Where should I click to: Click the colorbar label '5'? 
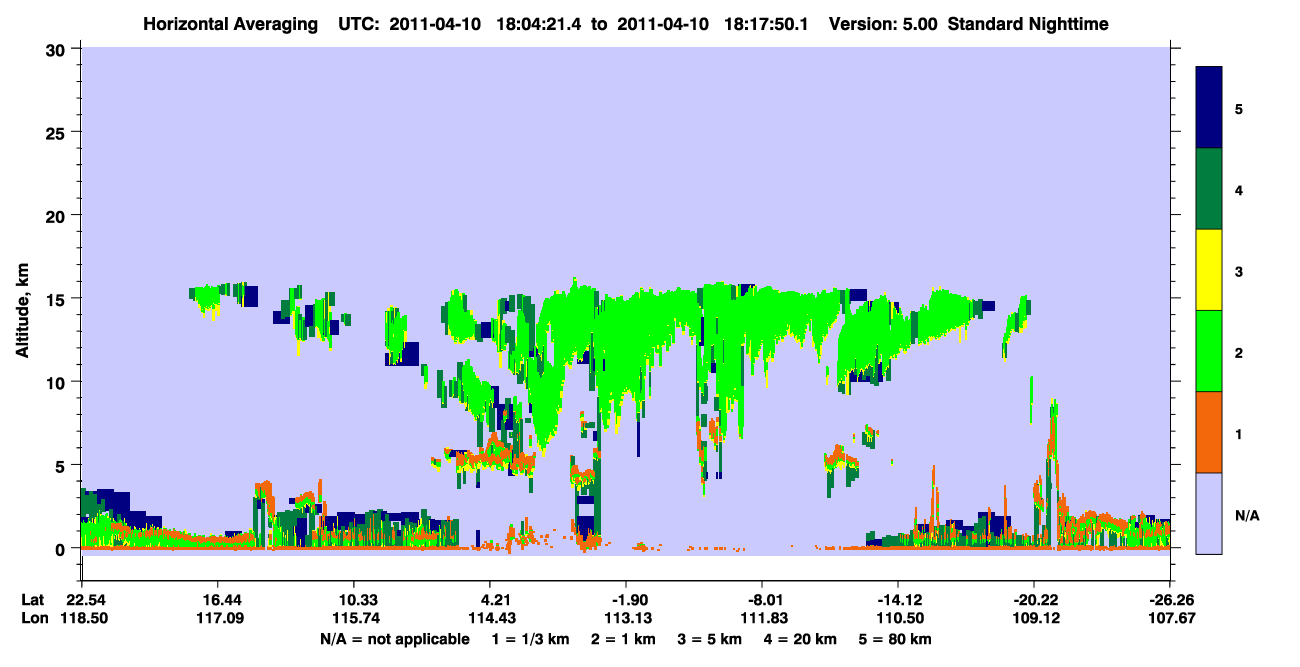coord(1238,108)
